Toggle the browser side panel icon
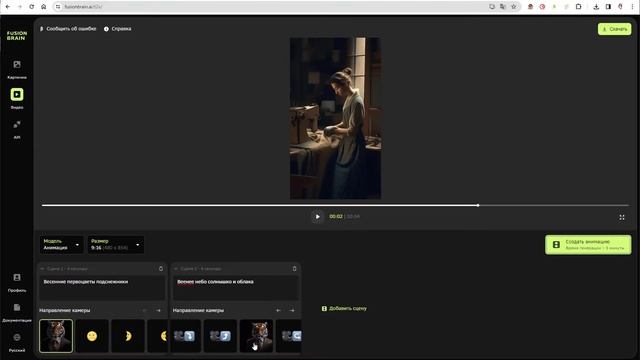Viewport: 640px width, 360px height. (608, 7)
